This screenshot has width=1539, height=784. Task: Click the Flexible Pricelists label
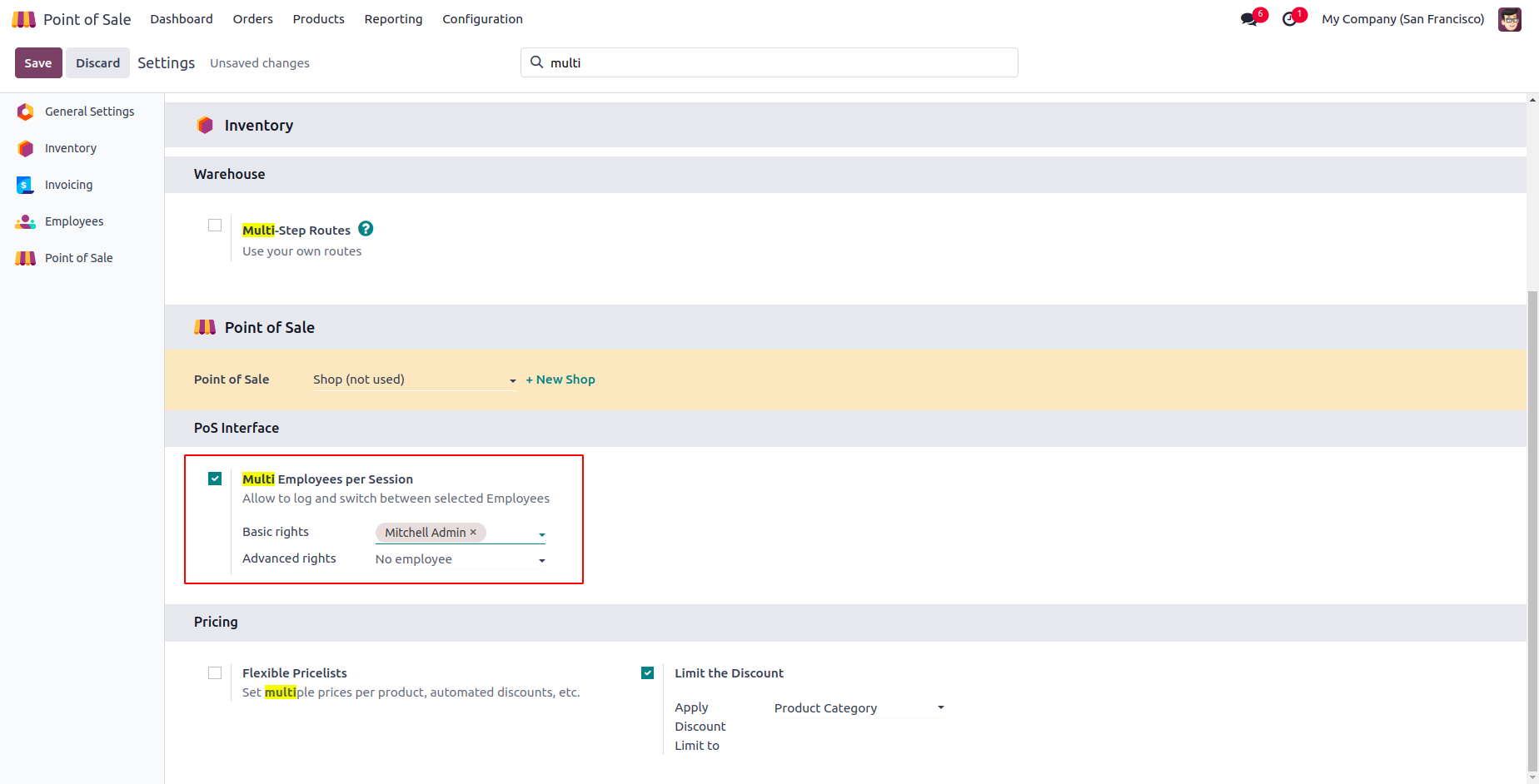tap(295, 673)
